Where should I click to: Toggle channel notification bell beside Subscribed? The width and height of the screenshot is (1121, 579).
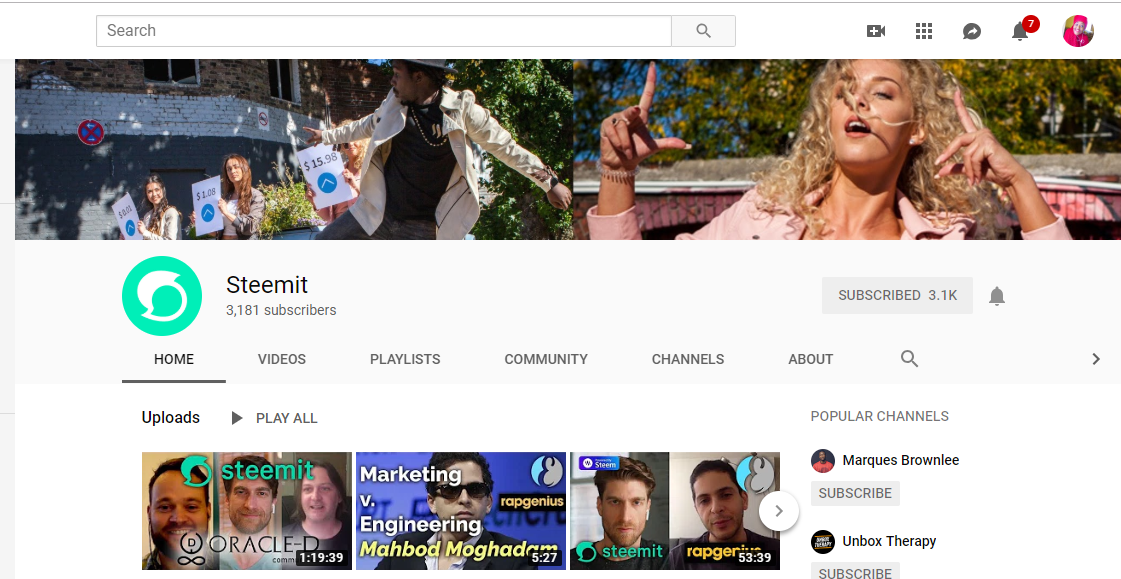point(997,296)
